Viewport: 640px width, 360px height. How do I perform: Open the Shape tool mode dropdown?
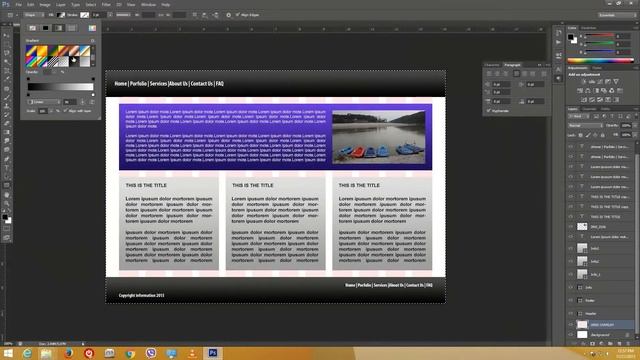pos(33,15)
